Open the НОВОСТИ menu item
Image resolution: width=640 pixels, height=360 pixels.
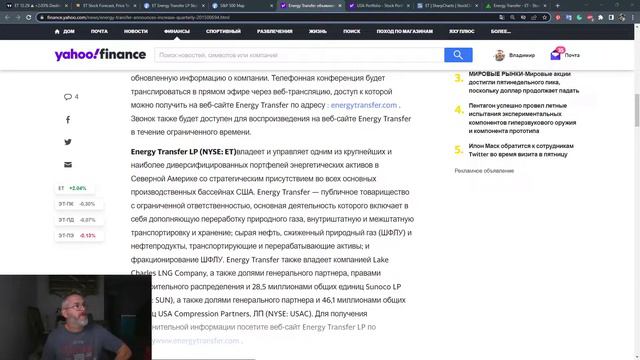[x=136, y=31]
